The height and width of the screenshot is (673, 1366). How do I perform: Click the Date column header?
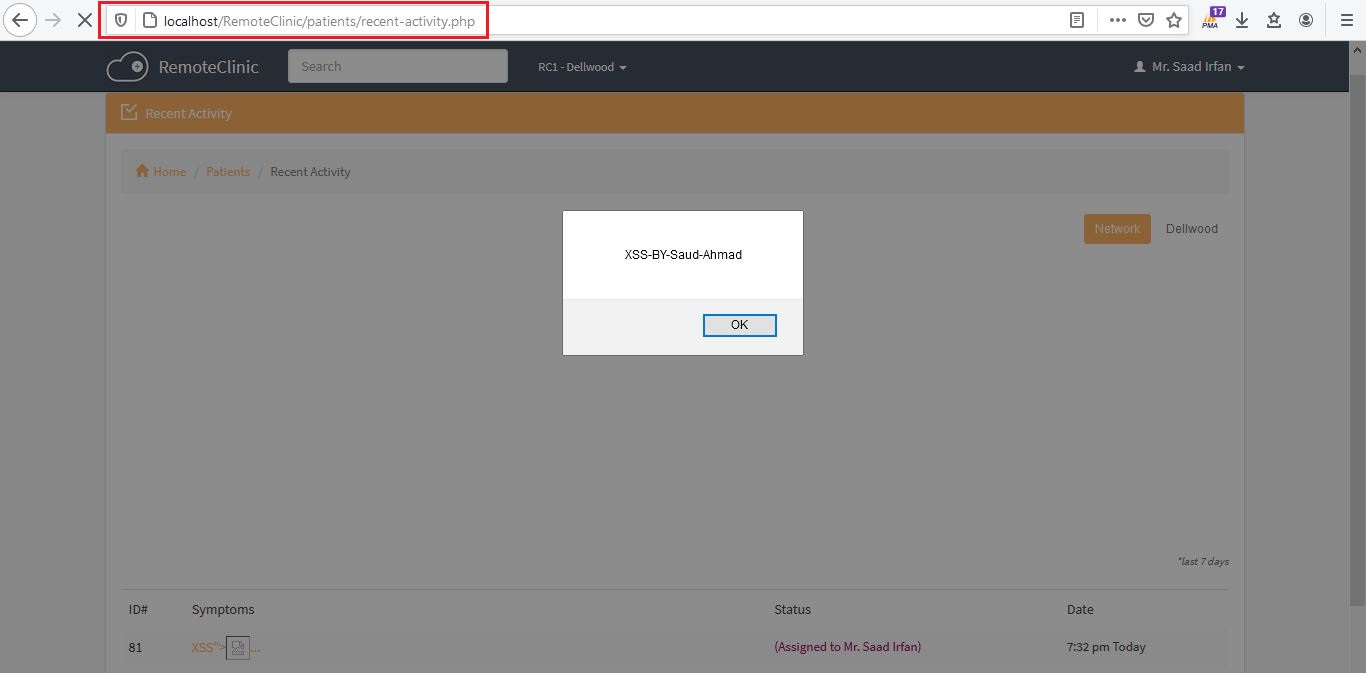pyautogui.click(x=1080, y=609)
